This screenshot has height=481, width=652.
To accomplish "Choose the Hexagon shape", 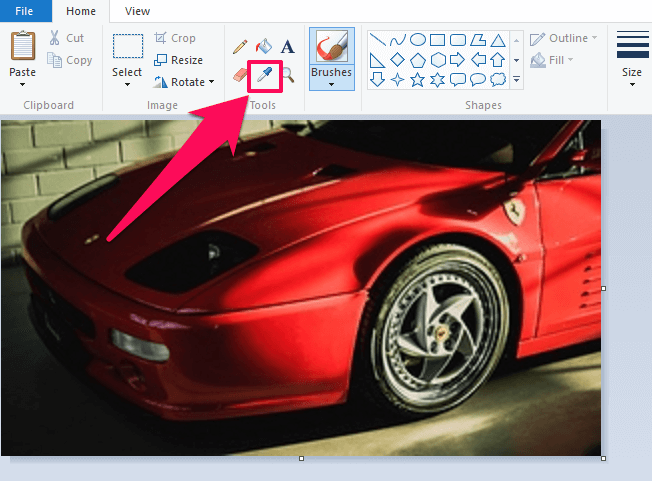I will [438, 60].
